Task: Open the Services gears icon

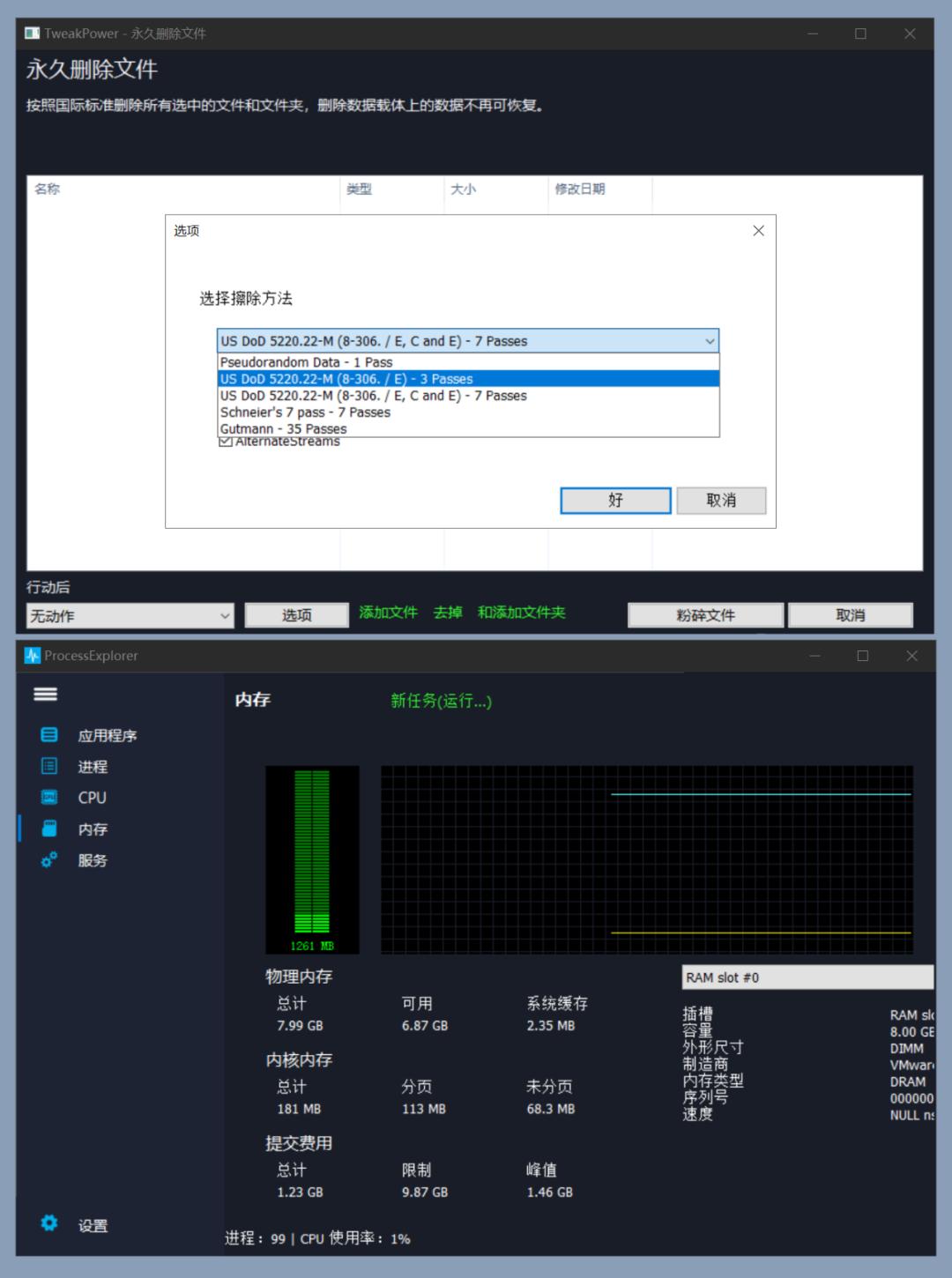Action: click(x=49, y=859)
